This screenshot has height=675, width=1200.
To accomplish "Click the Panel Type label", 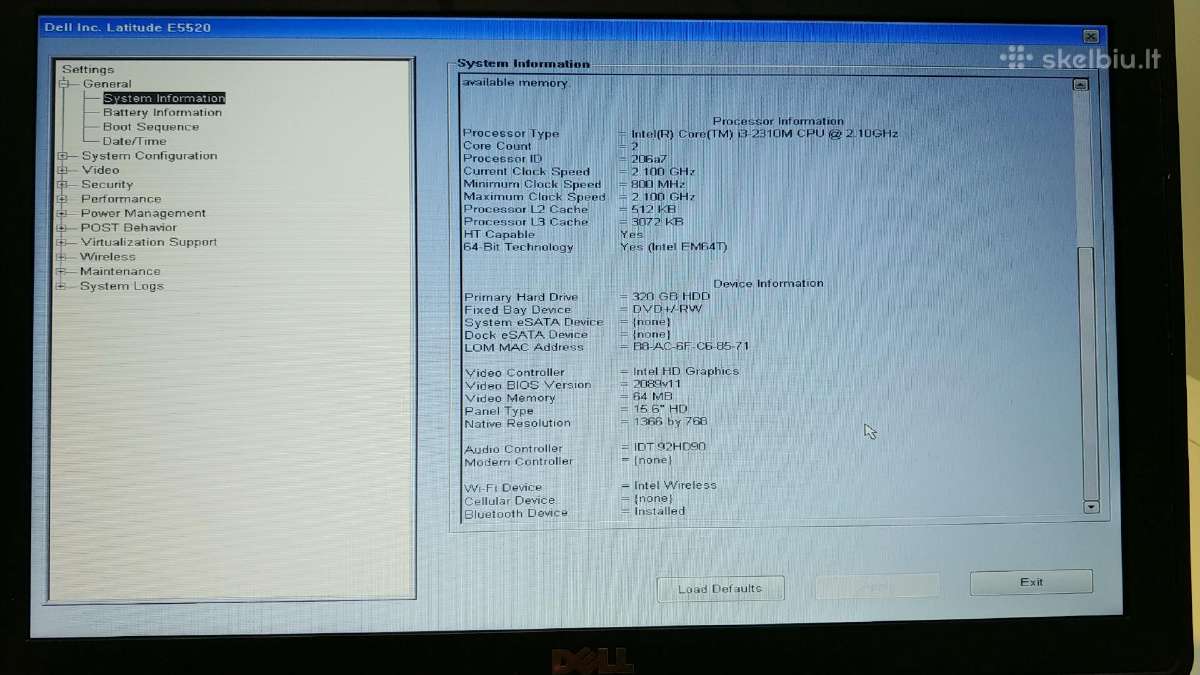I will pos(499,411).
